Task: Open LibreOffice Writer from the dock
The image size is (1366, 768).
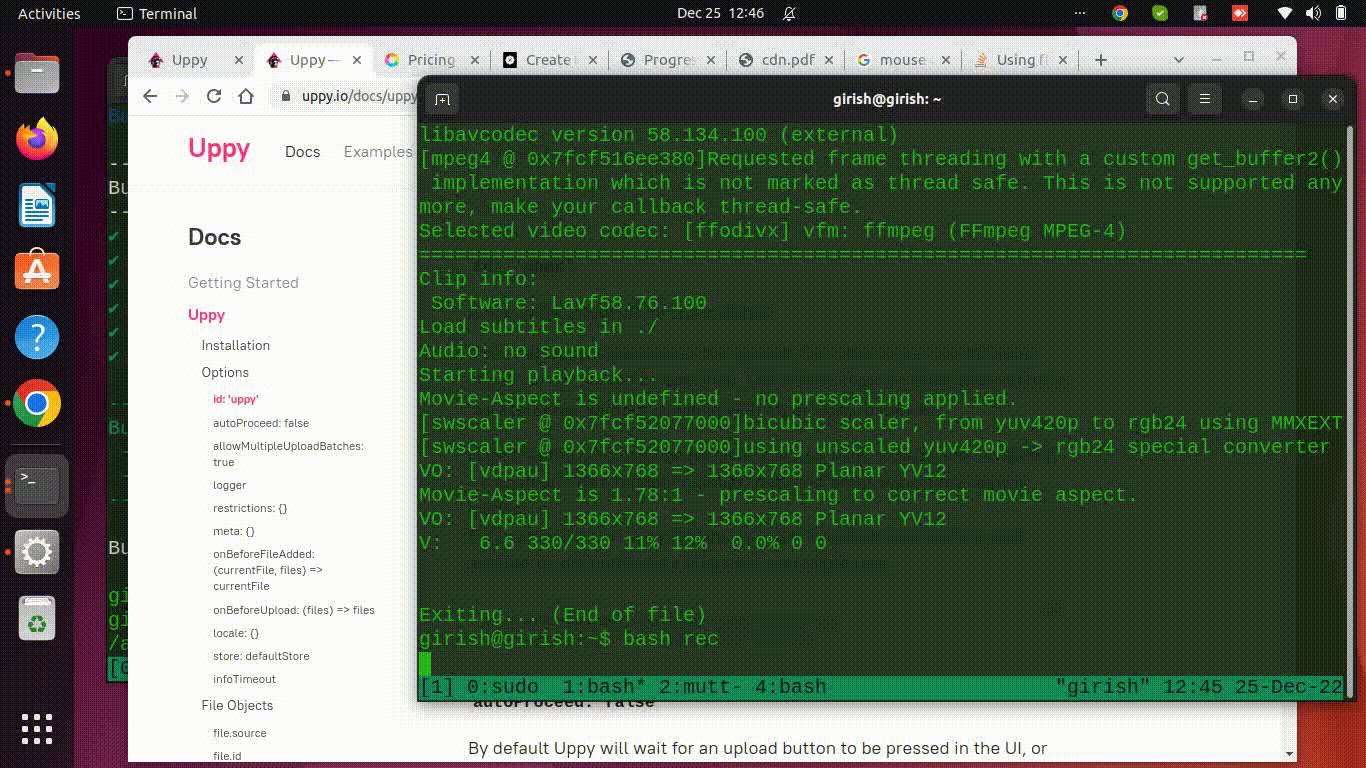Action: coord(37,206)
